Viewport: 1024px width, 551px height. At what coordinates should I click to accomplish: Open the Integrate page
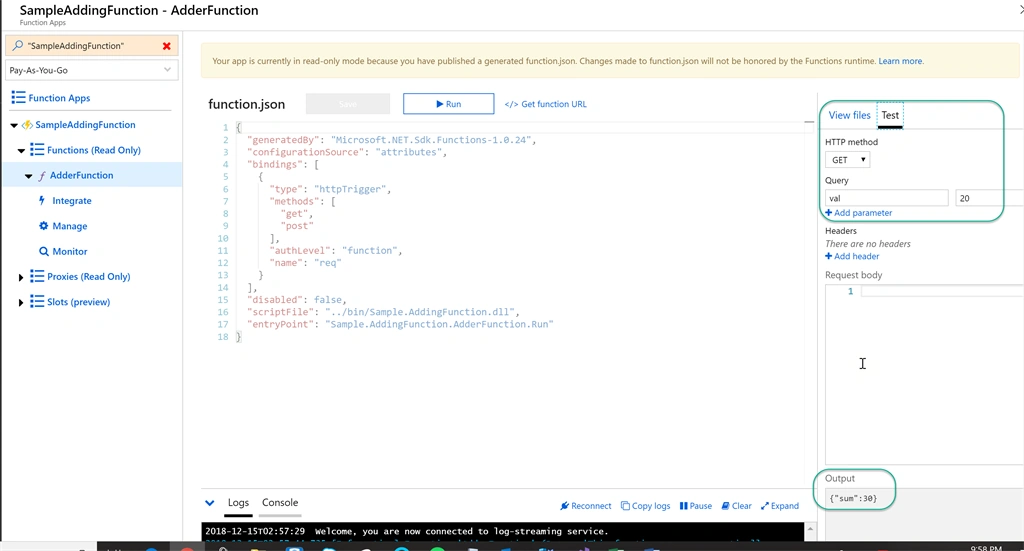(x=72, y=200)
